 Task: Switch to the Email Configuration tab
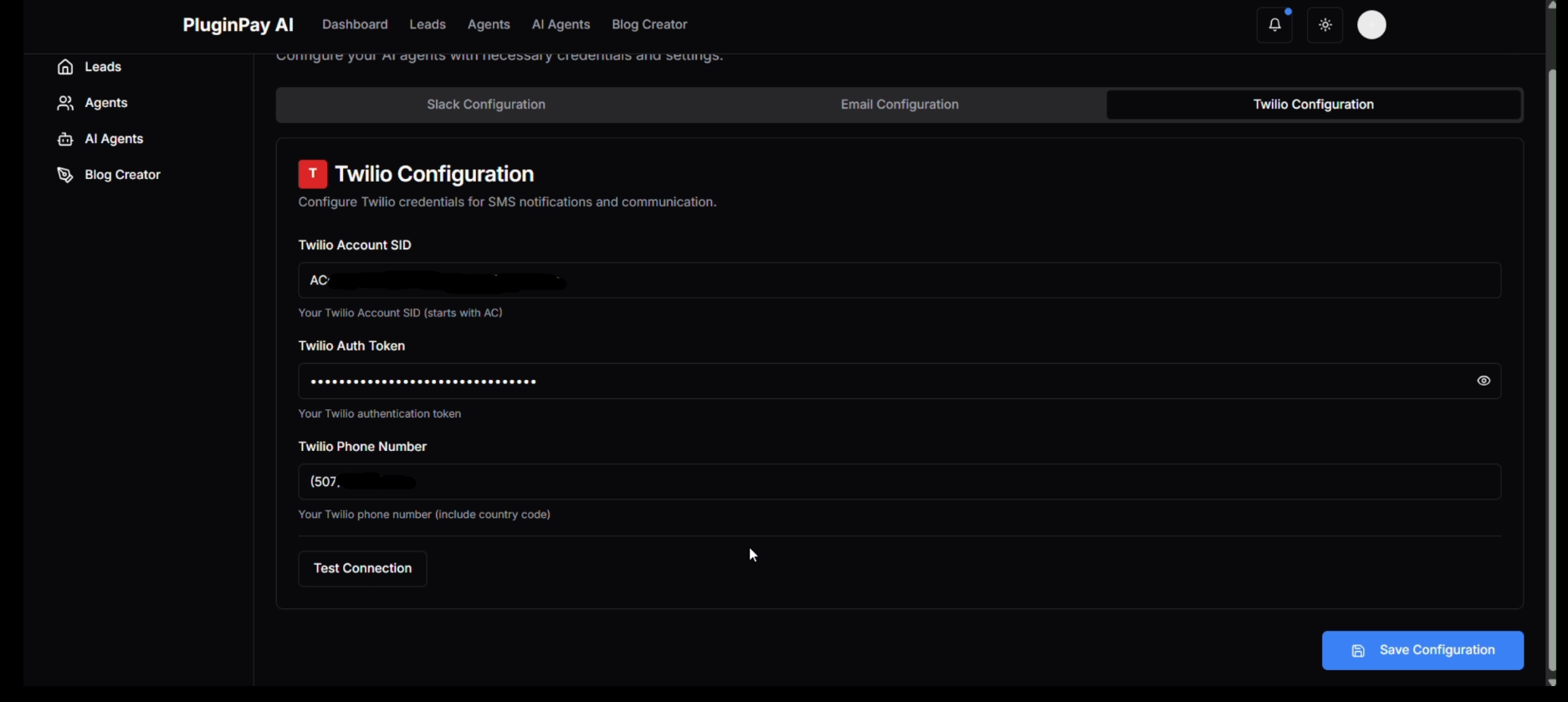coord(899,105)
